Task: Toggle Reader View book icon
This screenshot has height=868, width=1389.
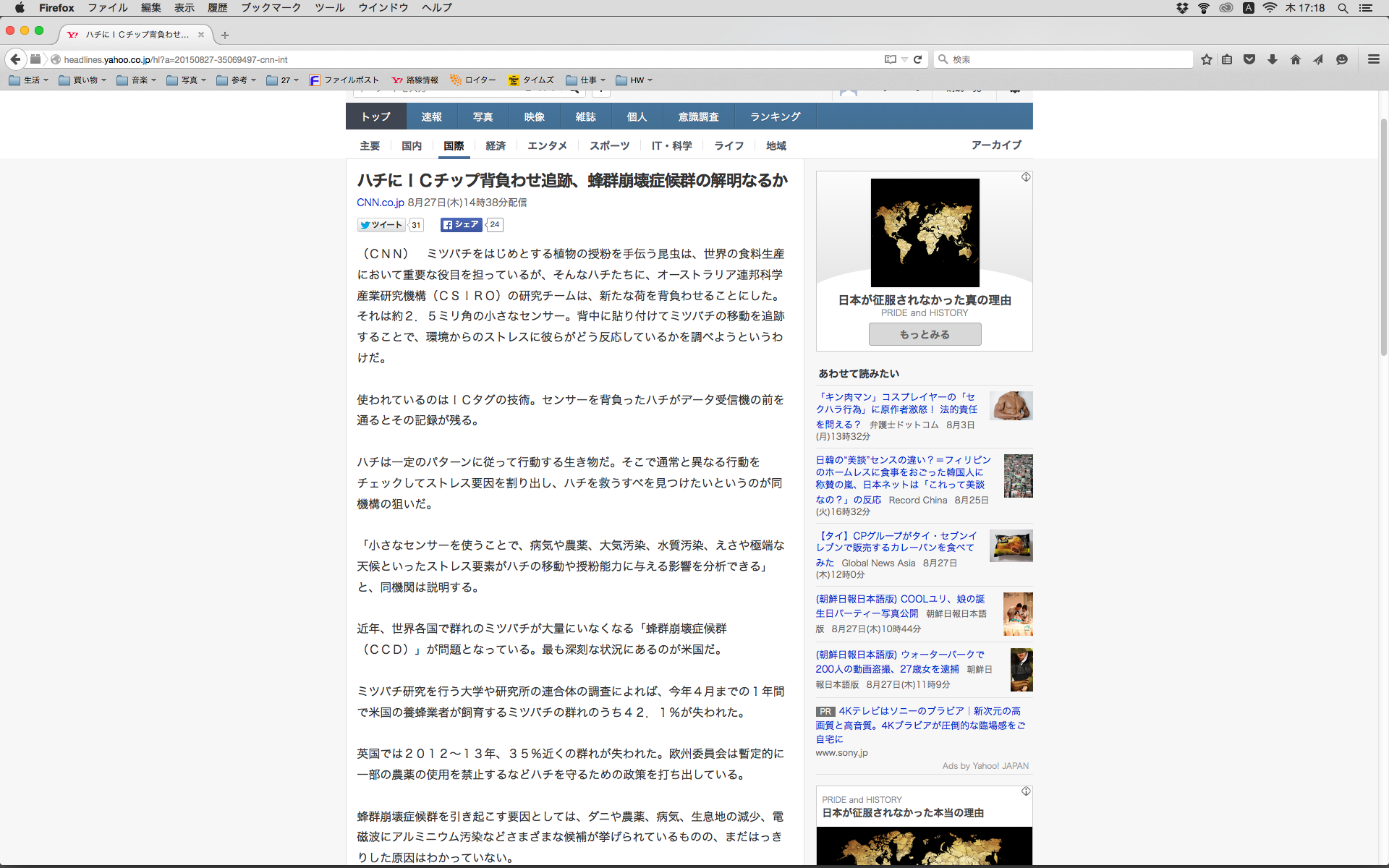Action: coord(890,59)
